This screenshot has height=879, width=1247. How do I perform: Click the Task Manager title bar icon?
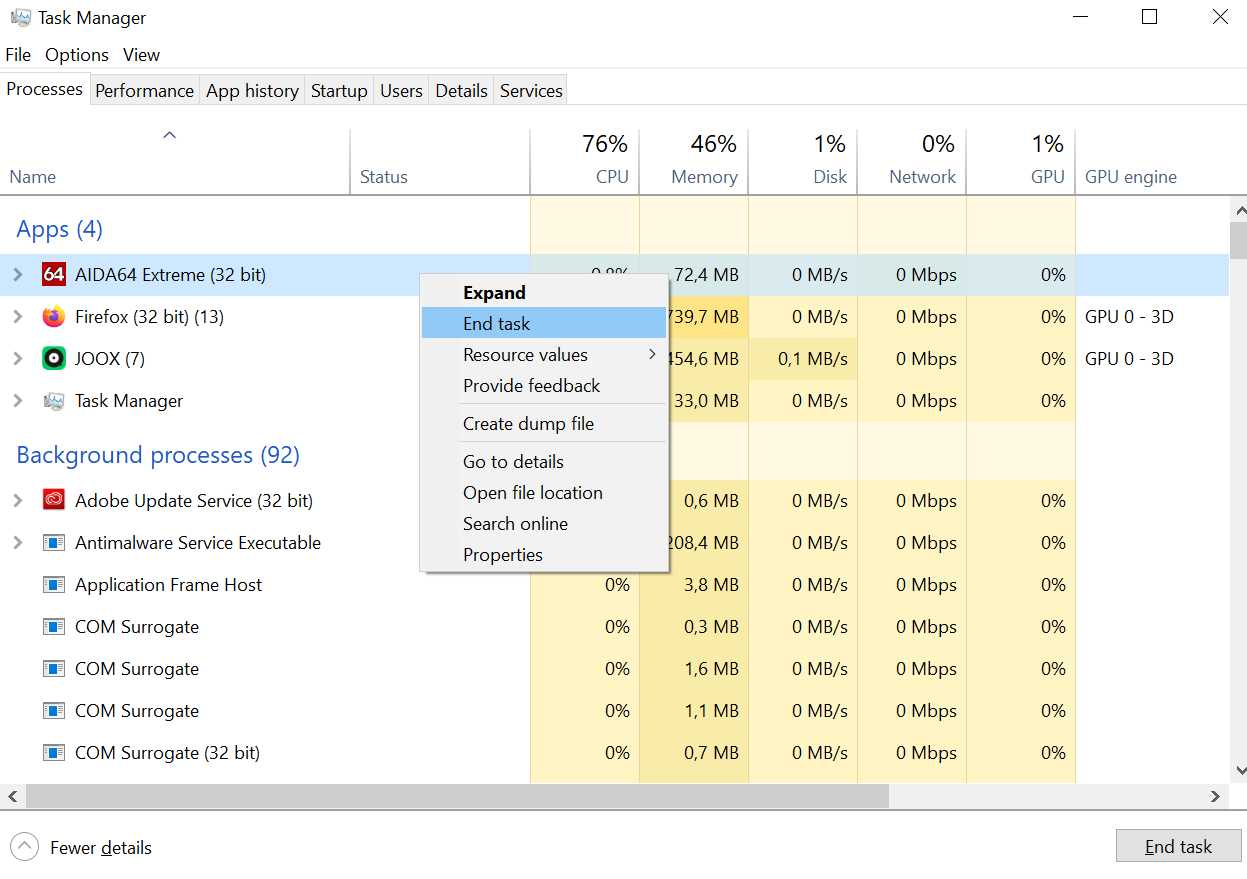pyautogui.click(x=21, y=18)
